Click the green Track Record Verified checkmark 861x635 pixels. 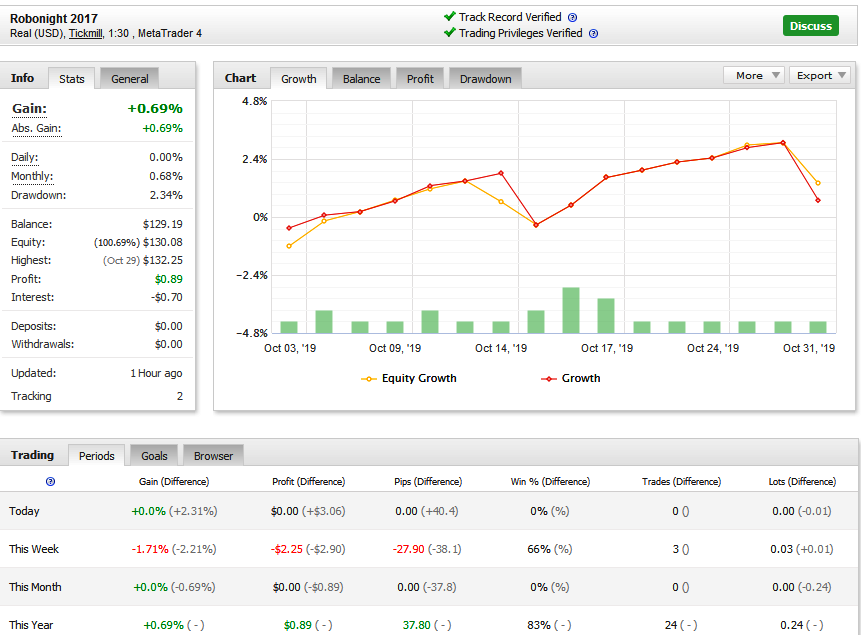click(450, 16)
